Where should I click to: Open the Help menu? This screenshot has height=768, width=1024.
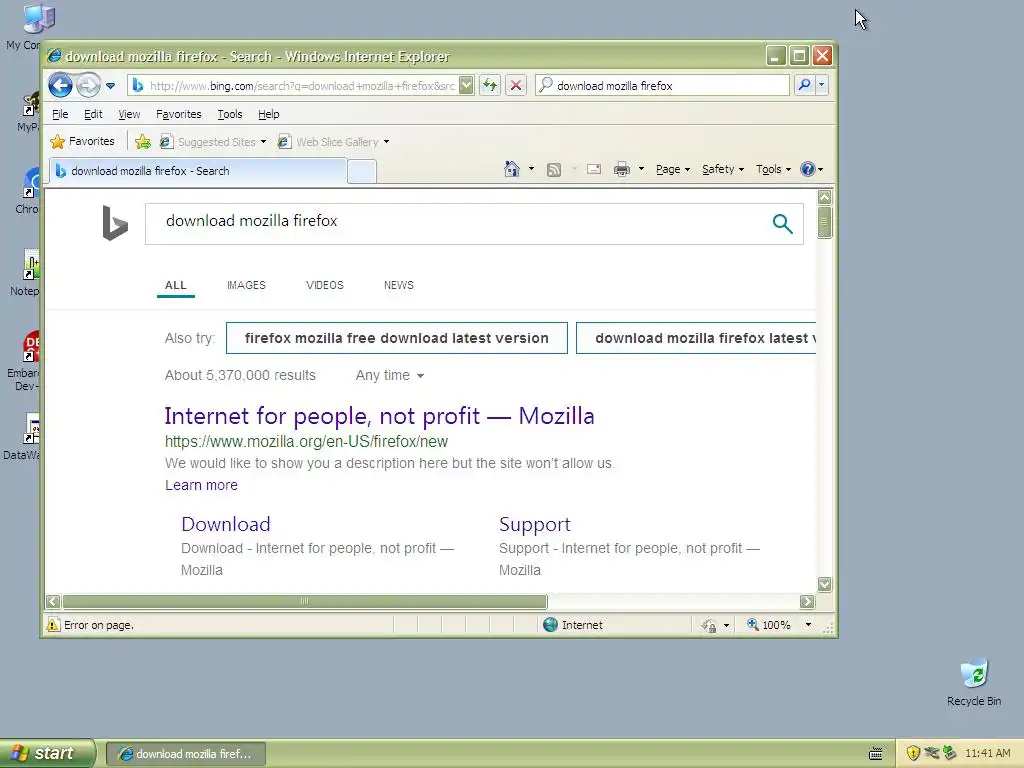tap(268, 114)
